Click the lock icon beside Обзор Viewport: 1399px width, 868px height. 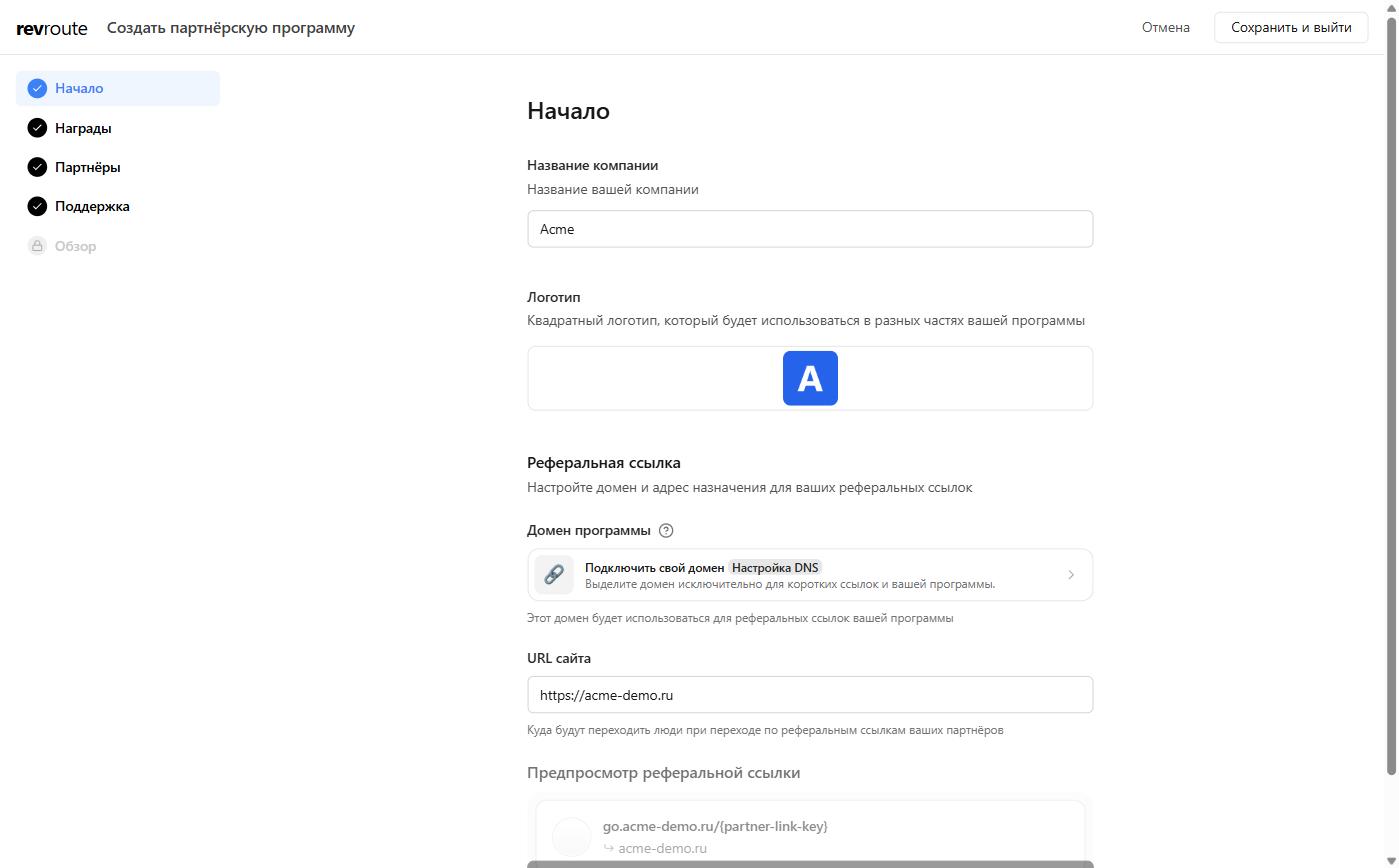pos(37,246)
